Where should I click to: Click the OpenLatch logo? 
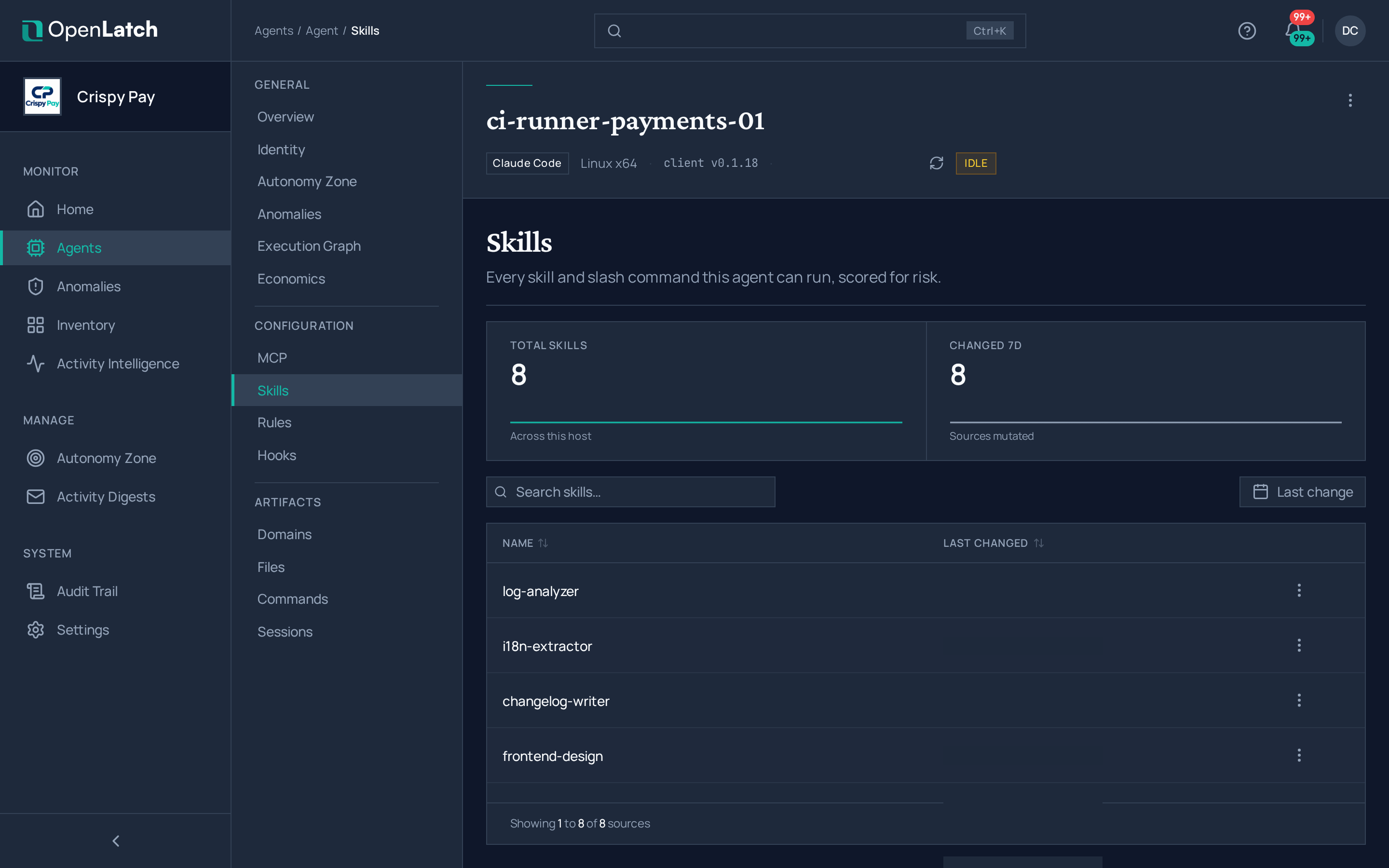(x=90, y=30)
